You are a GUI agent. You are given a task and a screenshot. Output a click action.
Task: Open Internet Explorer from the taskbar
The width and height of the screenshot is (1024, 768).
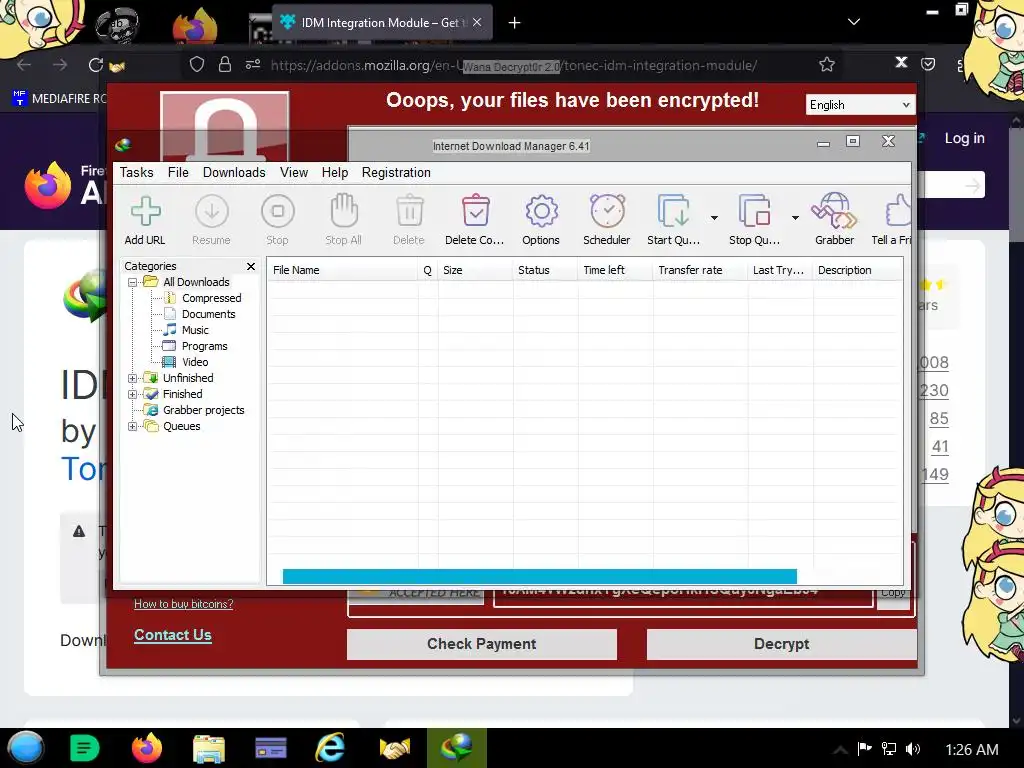(x=330, y=748)
